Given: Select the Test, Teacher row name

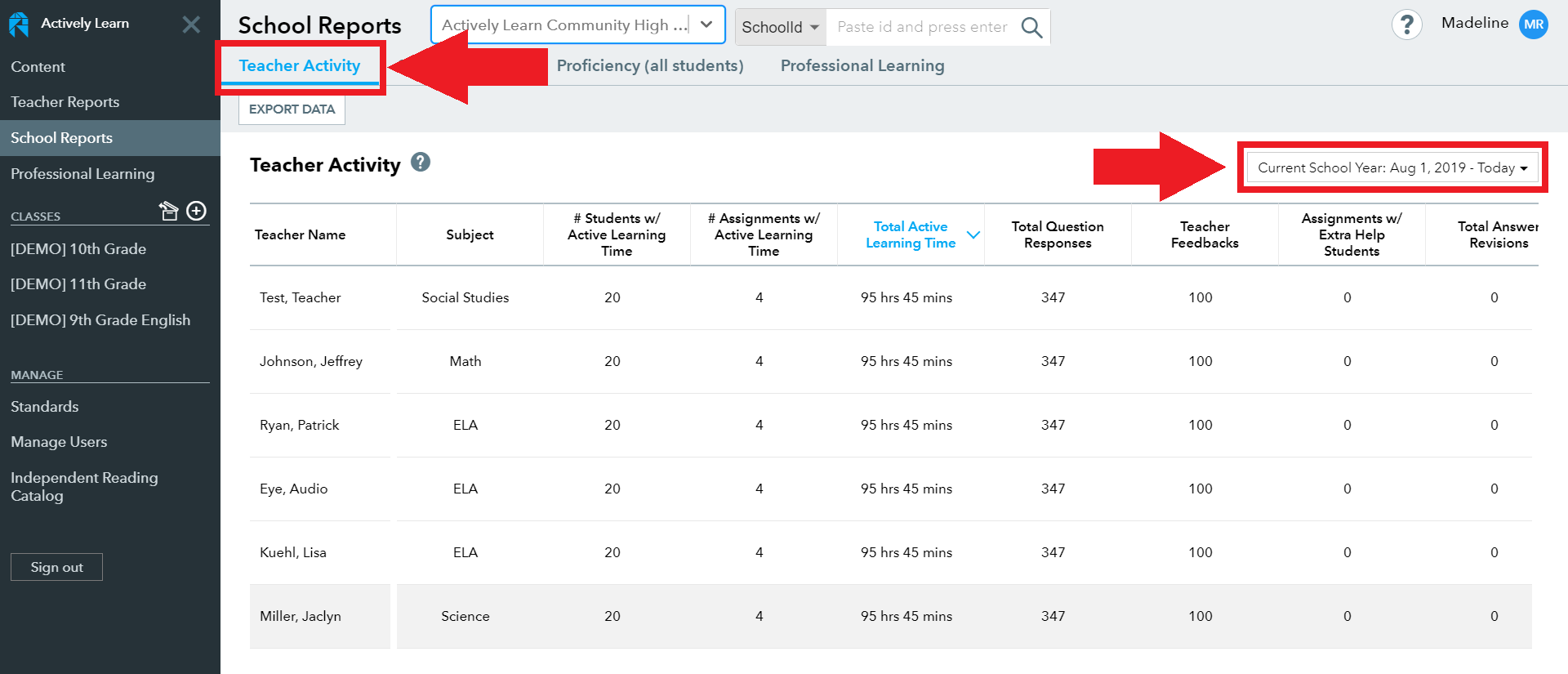Looking at the screenshot, I should (x=300, y=297).
